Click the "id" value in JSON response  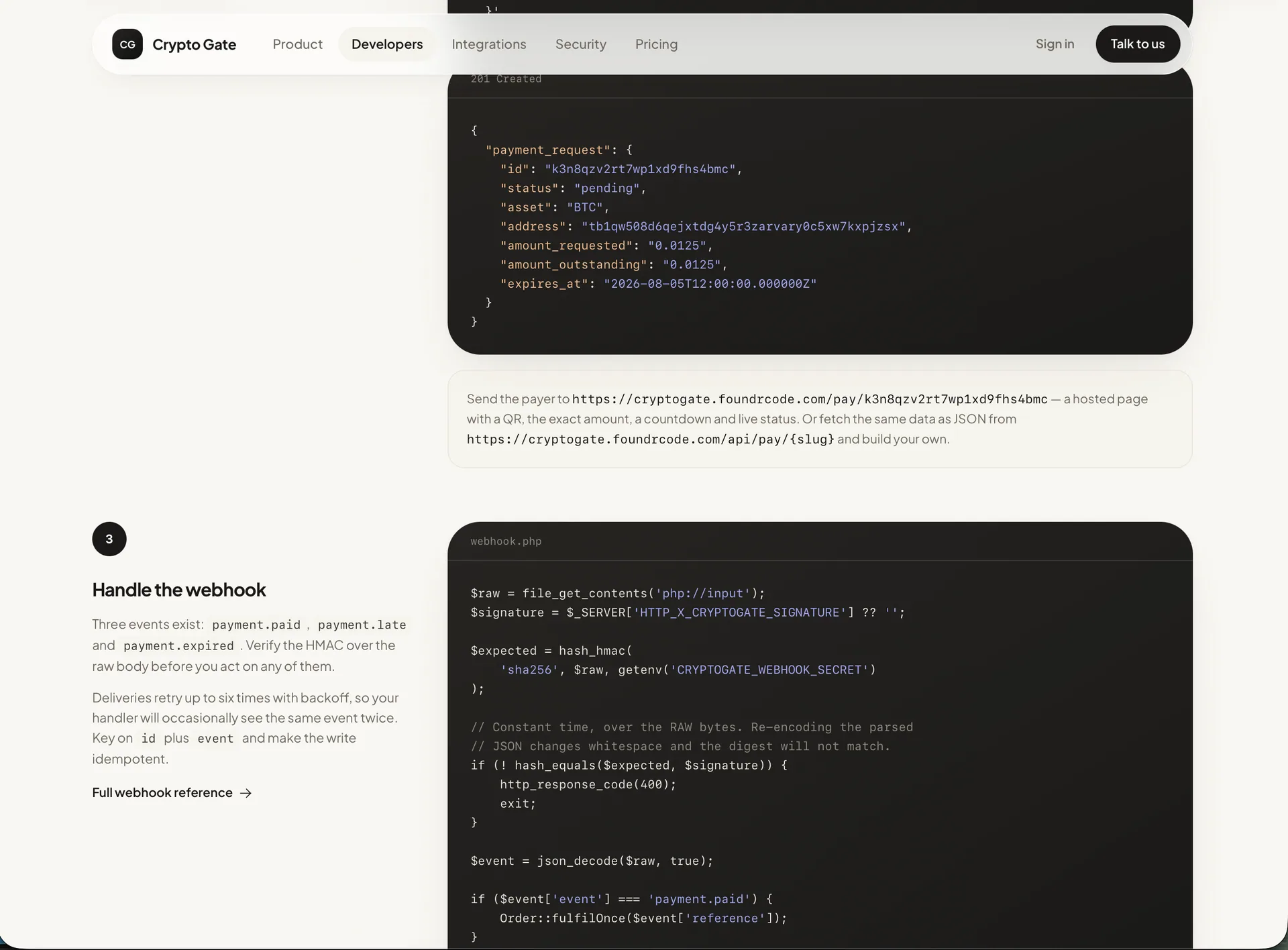click(640, 169)
